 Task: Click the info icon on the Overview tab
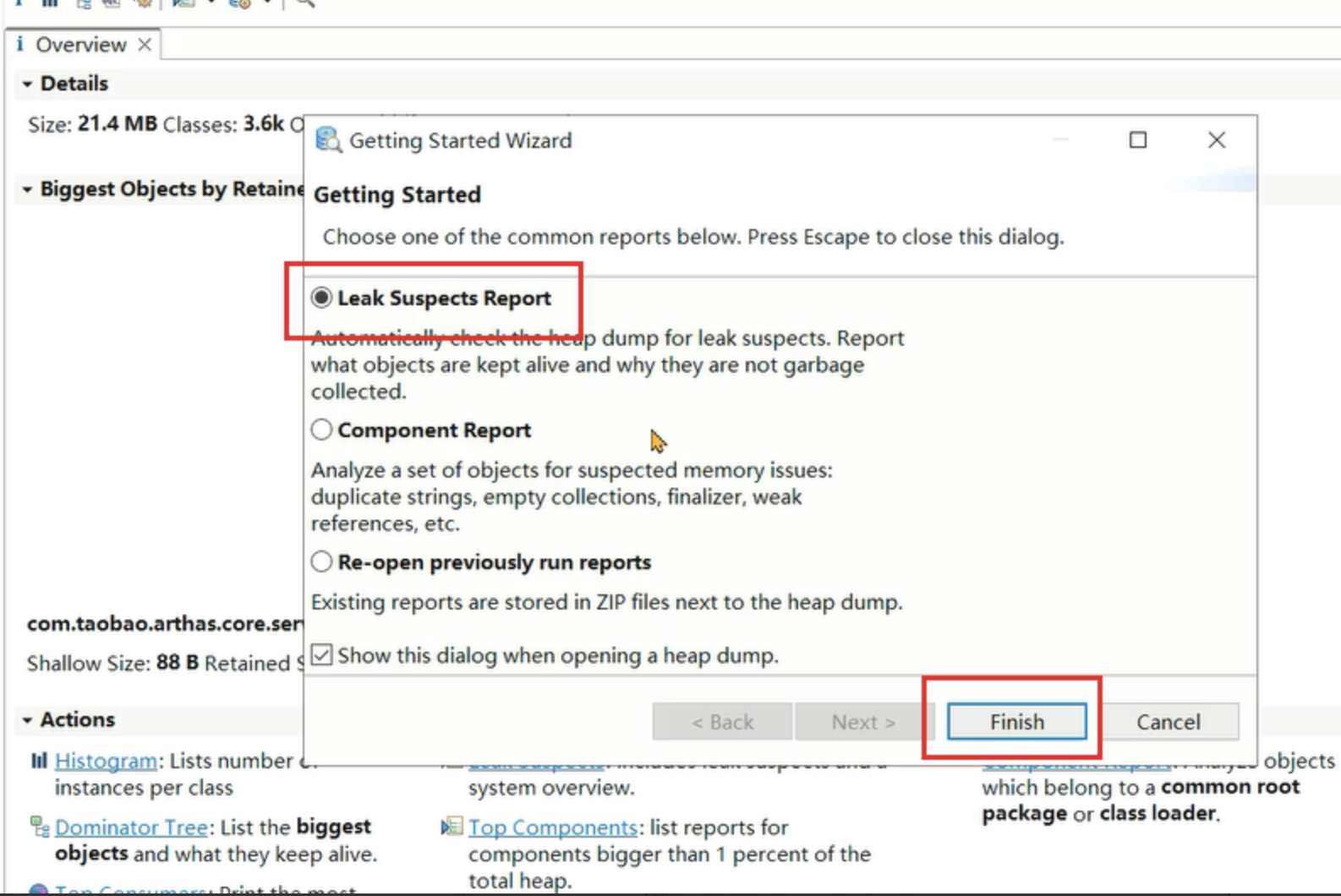pyautogui.click(x=20, y=44)
